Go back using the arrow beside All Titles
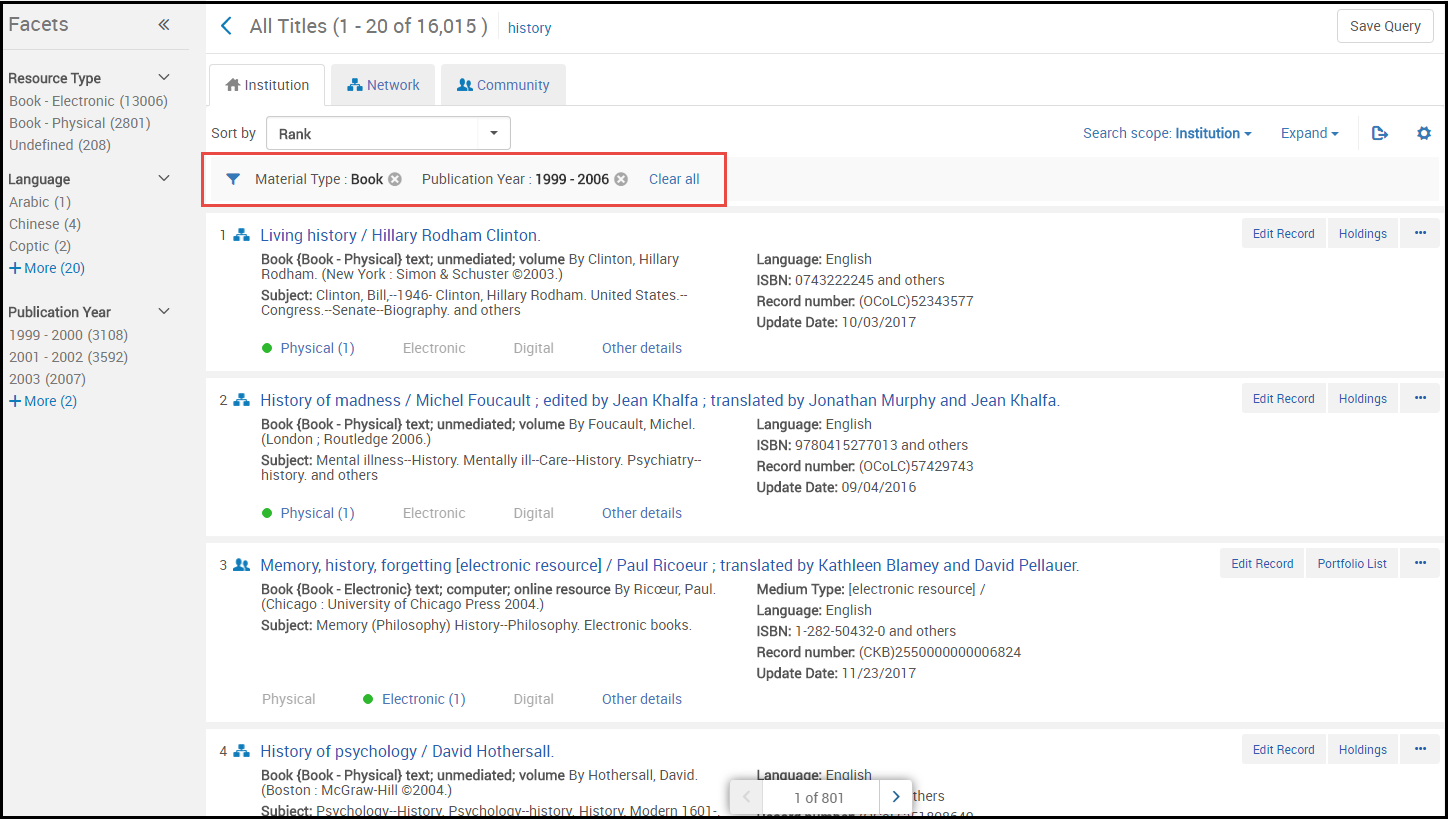The height and width of the screenshot is (819, 1448). (x=226, y=26)
